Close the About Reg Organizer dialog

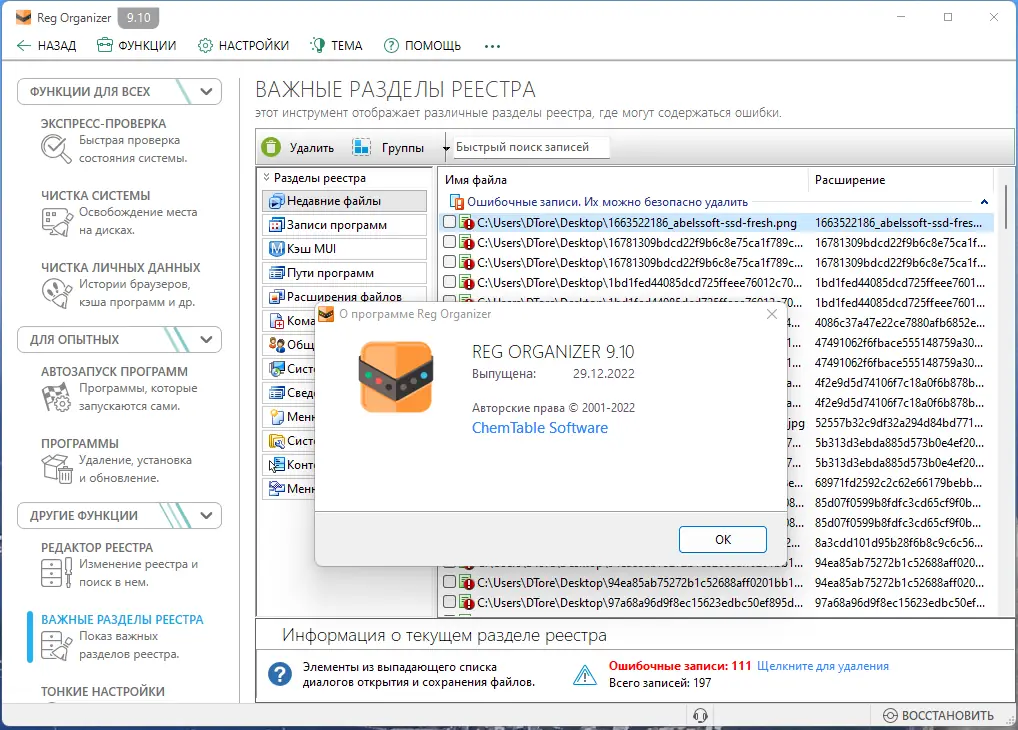(x=771, y=314)
